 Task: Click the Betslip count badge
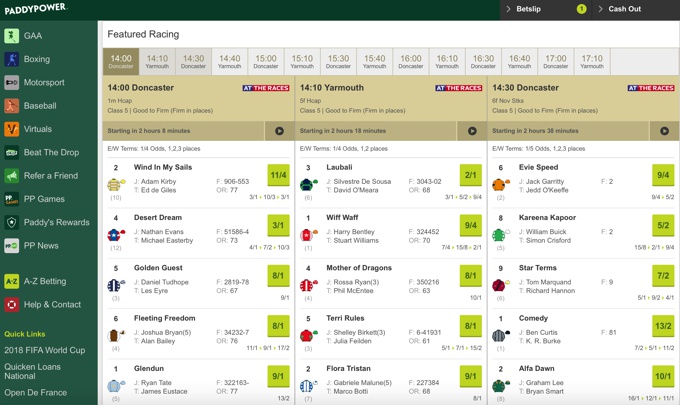tap(582, 9)
